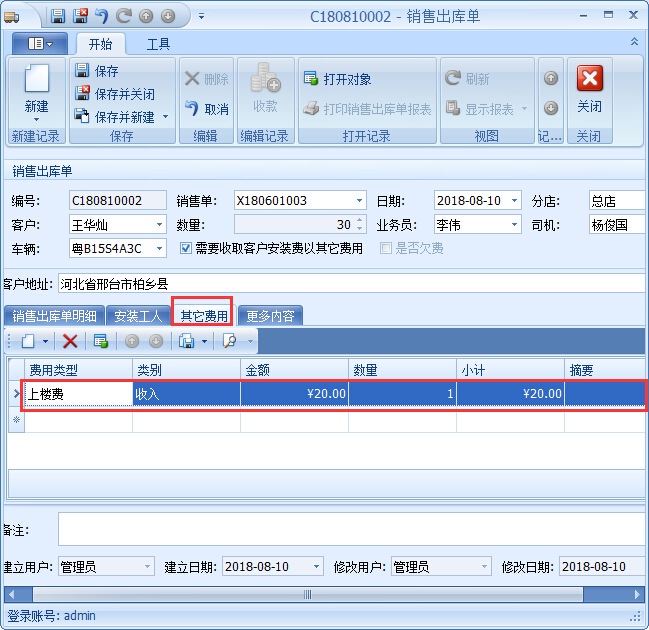Click the 数量 spinner stepper arrows
Image resolution: width=649 pixels, height=630 pixels.
[x=360, y=225]
